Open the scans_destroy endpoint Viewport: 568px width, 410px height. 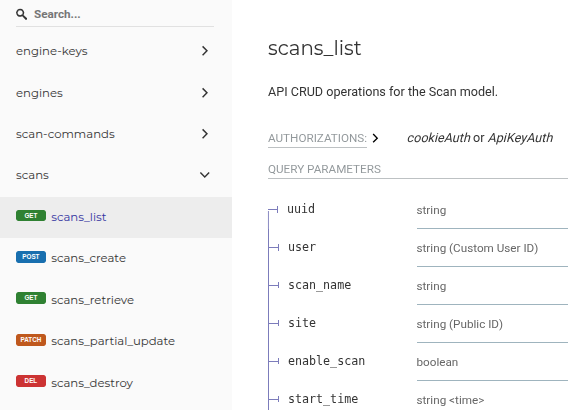(92, 383)
